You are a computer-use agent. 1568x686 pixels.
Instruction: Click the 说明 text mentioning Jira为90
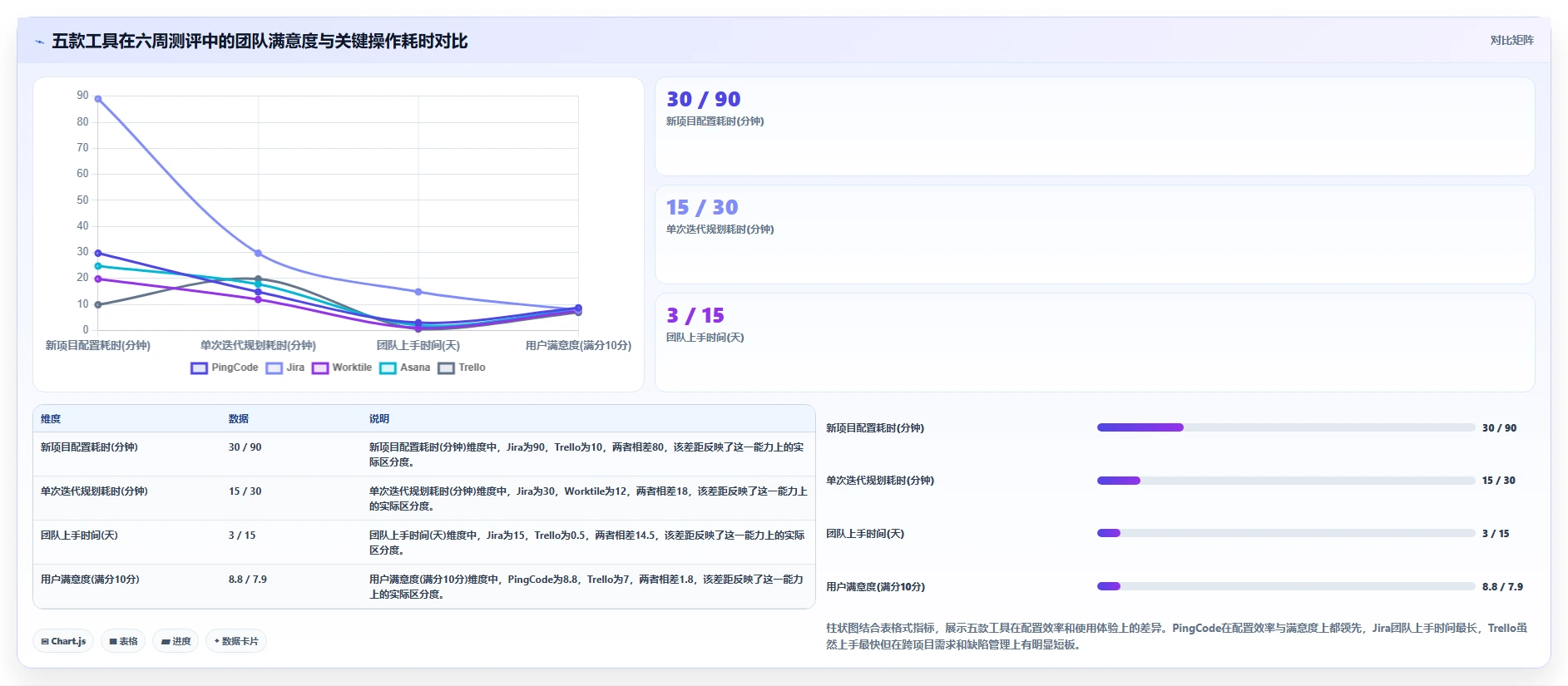pyautogui.click(x=586, y=455)
